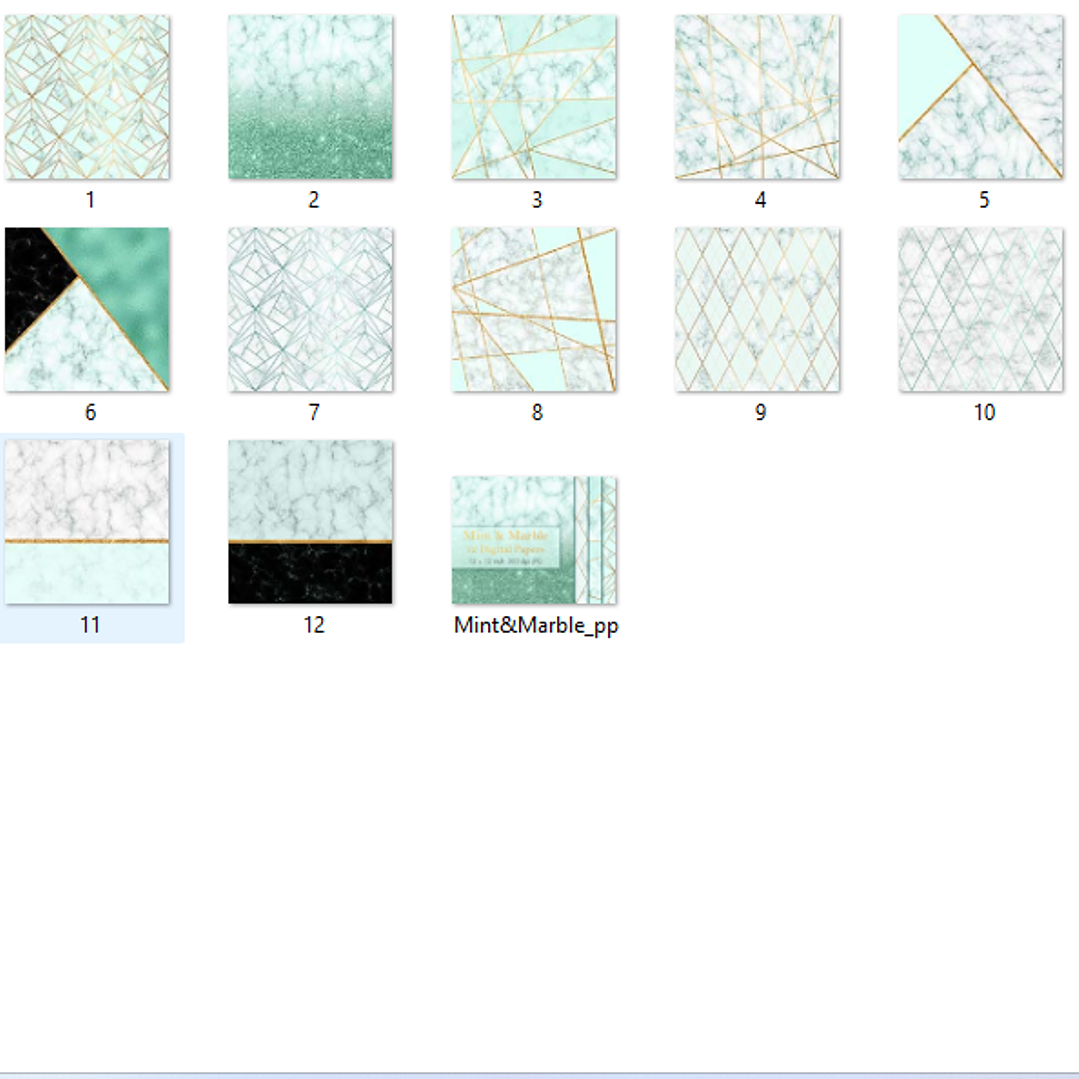
Task: Click the filename label "11"
Action: (90, 626)
